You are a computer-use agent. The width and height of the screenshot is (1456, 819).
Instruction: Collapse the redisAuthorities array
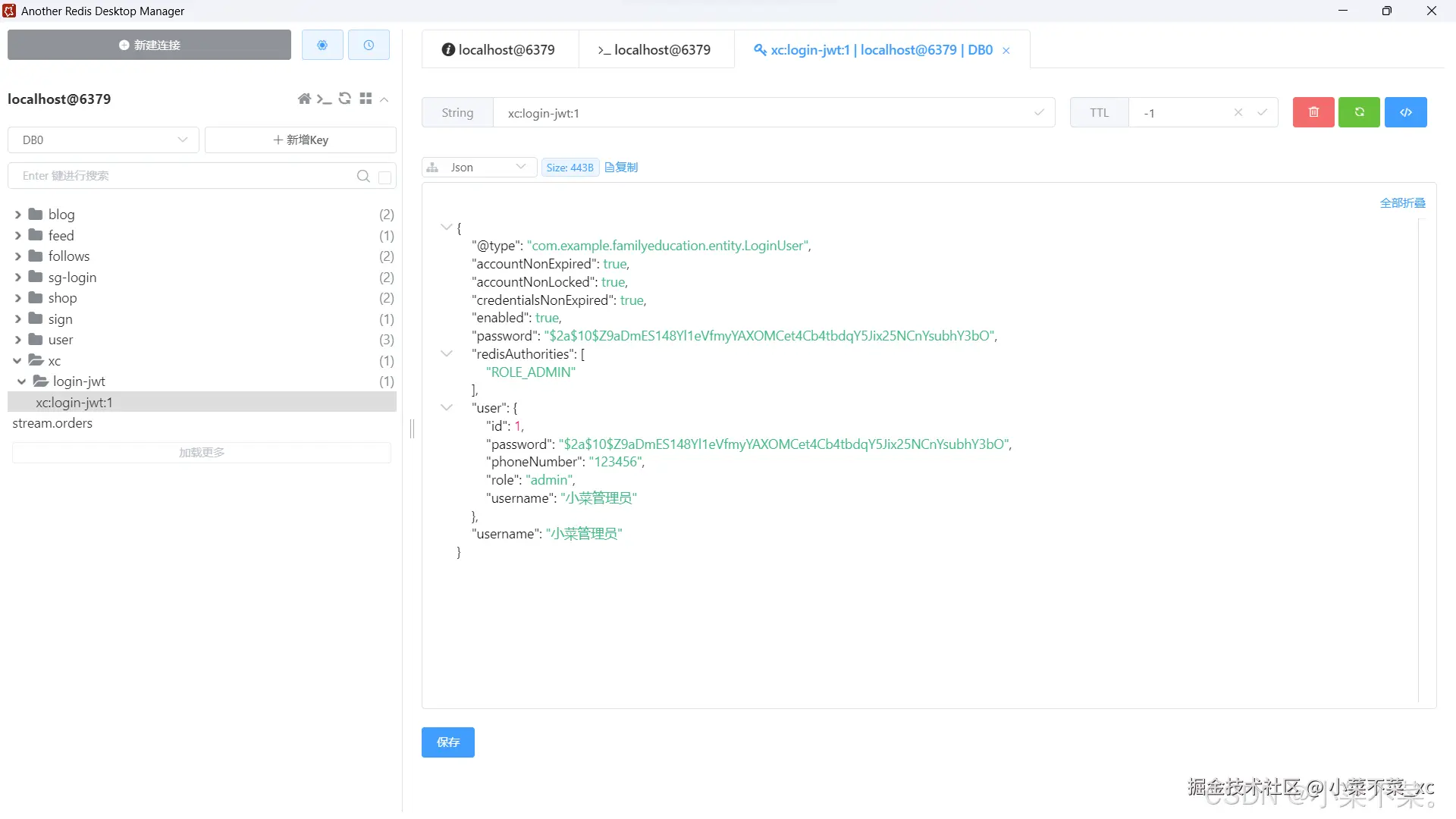click(447, 354)
